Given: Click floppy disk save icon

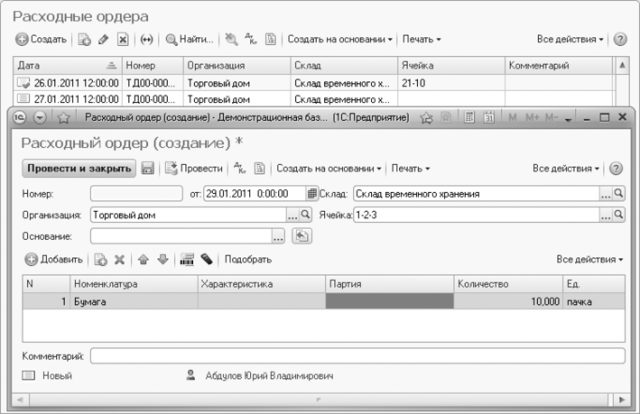Looking at the screenshot, I should coord(148,168).
